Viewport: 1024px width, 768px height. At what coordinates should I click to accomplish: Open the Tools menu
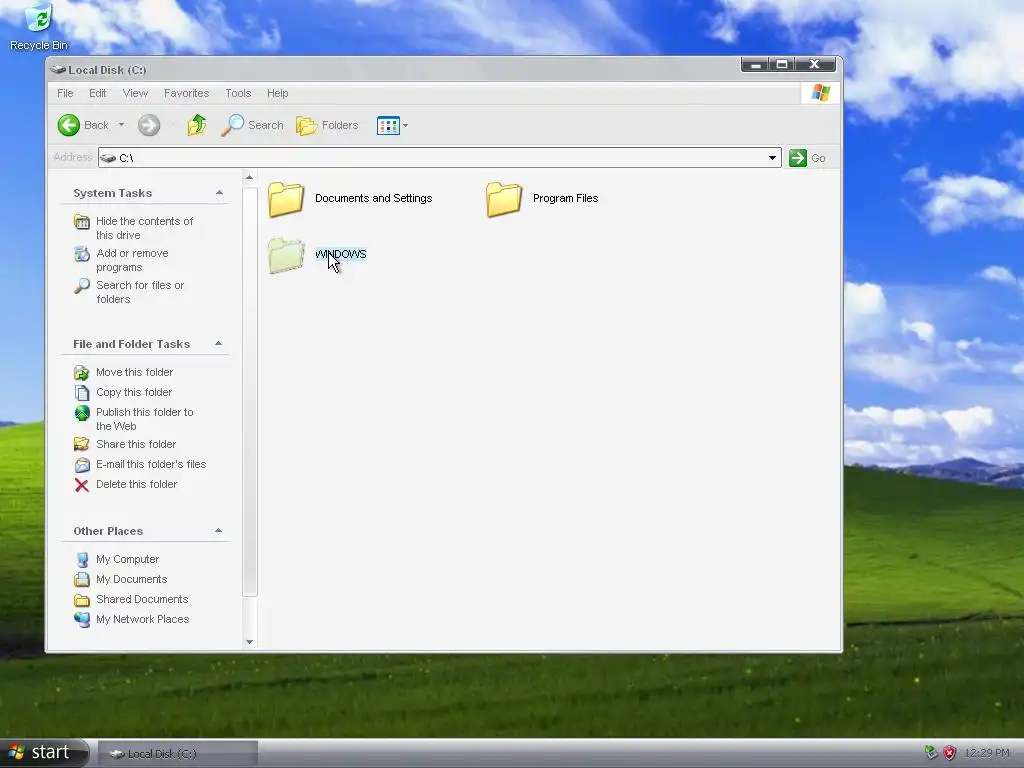click(238, 93)
